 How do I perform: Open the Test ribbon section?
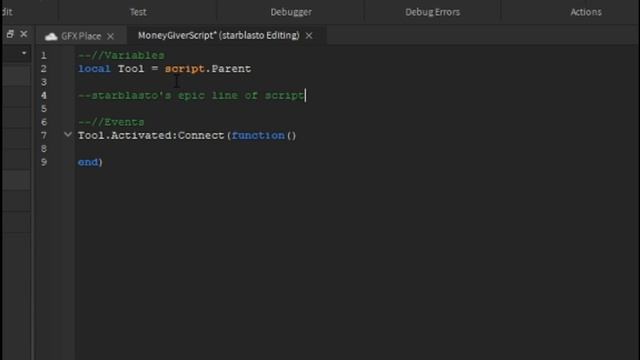coord(138,12)
